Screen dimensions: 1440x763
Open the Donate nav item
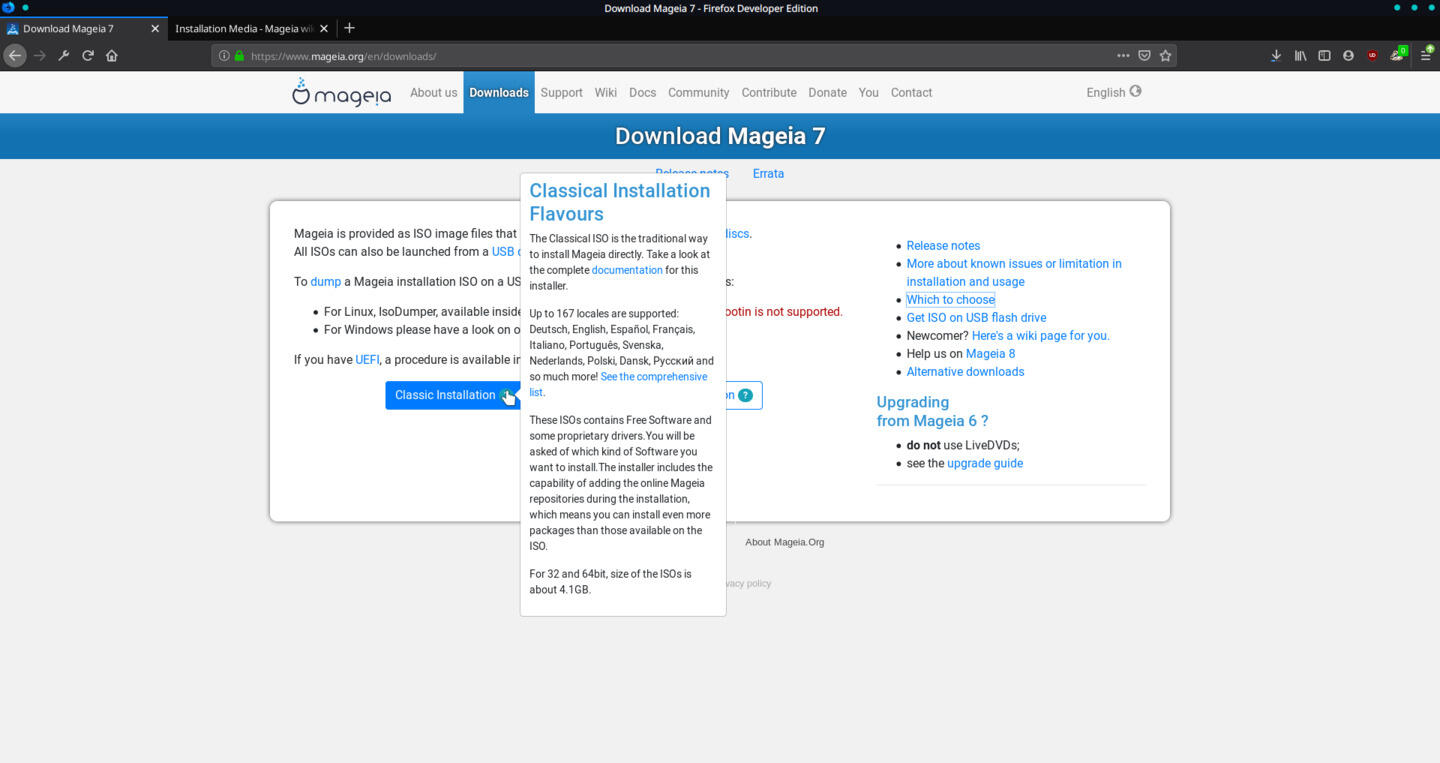(827, 92)
